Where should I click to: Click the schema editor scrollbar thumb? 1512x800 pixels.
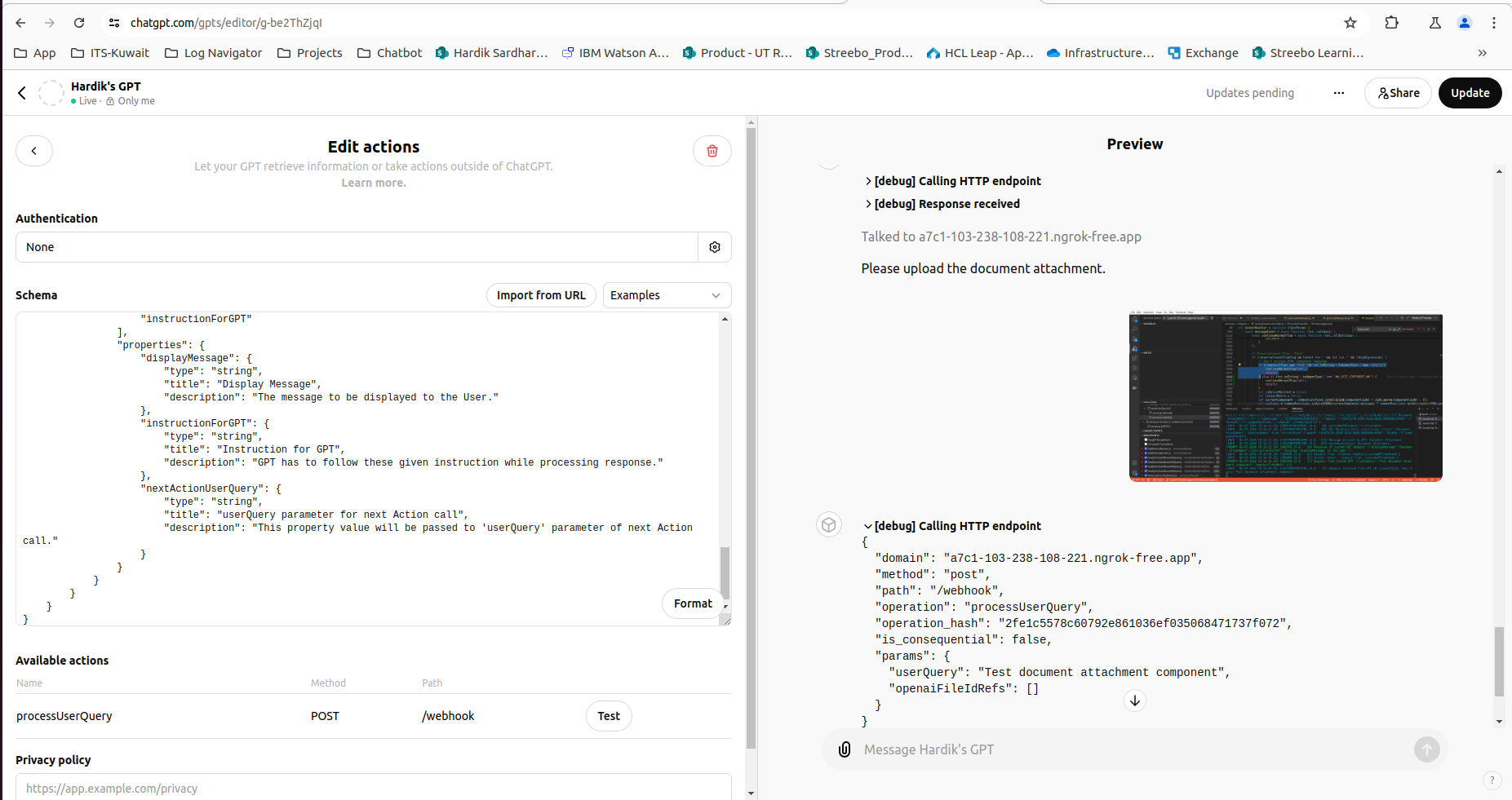(x=725, y=574)
